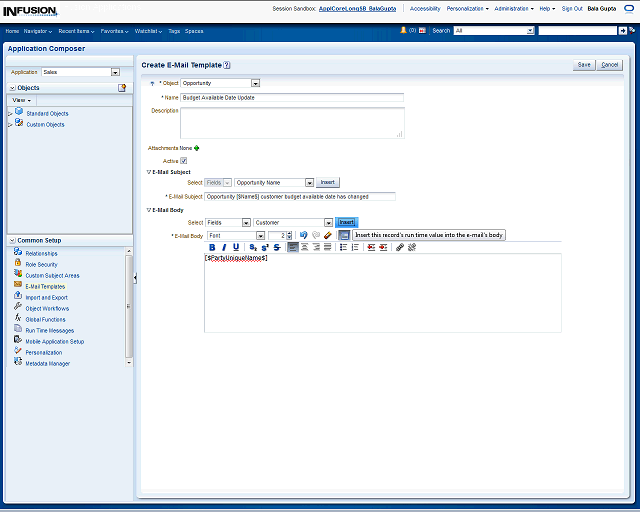Click the new object icon in Objects panel
This screenshot has height=512, width=640.
tap(122, 88)
